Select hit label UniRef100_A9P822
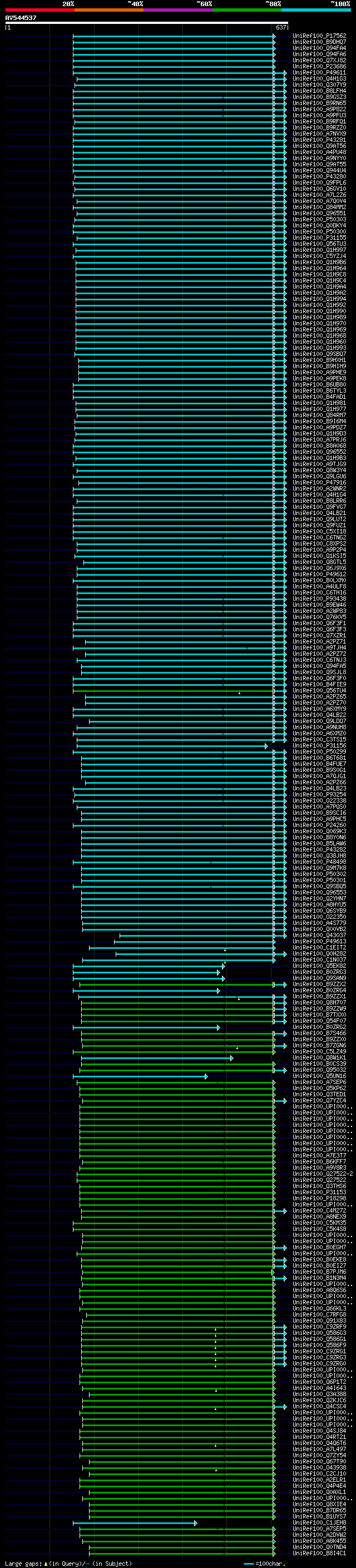Viewport: 356px width, 1568px height. (x=319, y=109)
